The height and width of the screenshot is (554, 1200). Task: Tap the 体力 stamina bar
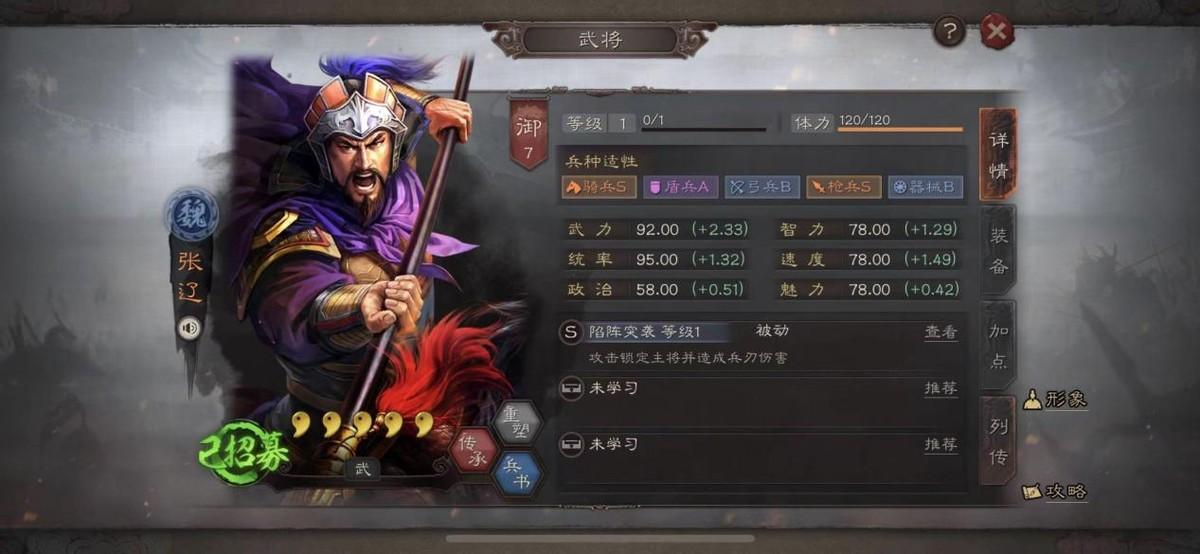pos(877,123)
